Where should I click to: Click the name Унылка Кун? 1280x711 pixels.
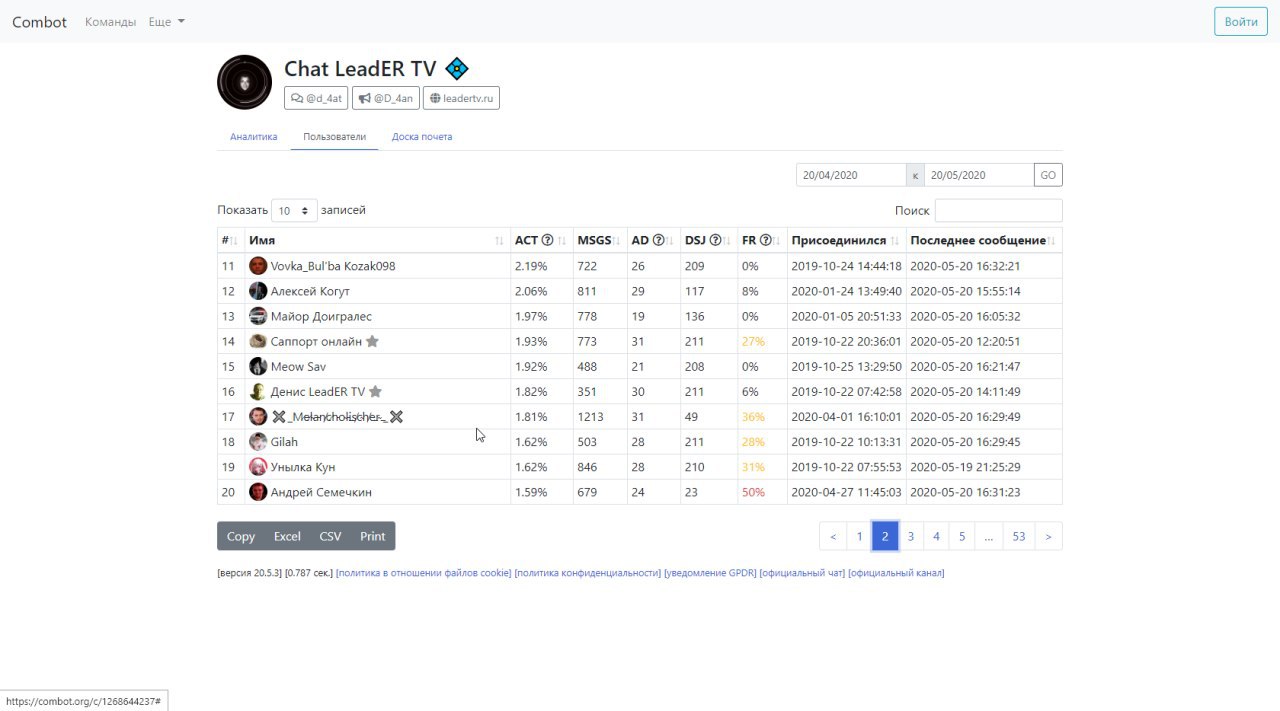pyautogui.click(x=303, y=467)
